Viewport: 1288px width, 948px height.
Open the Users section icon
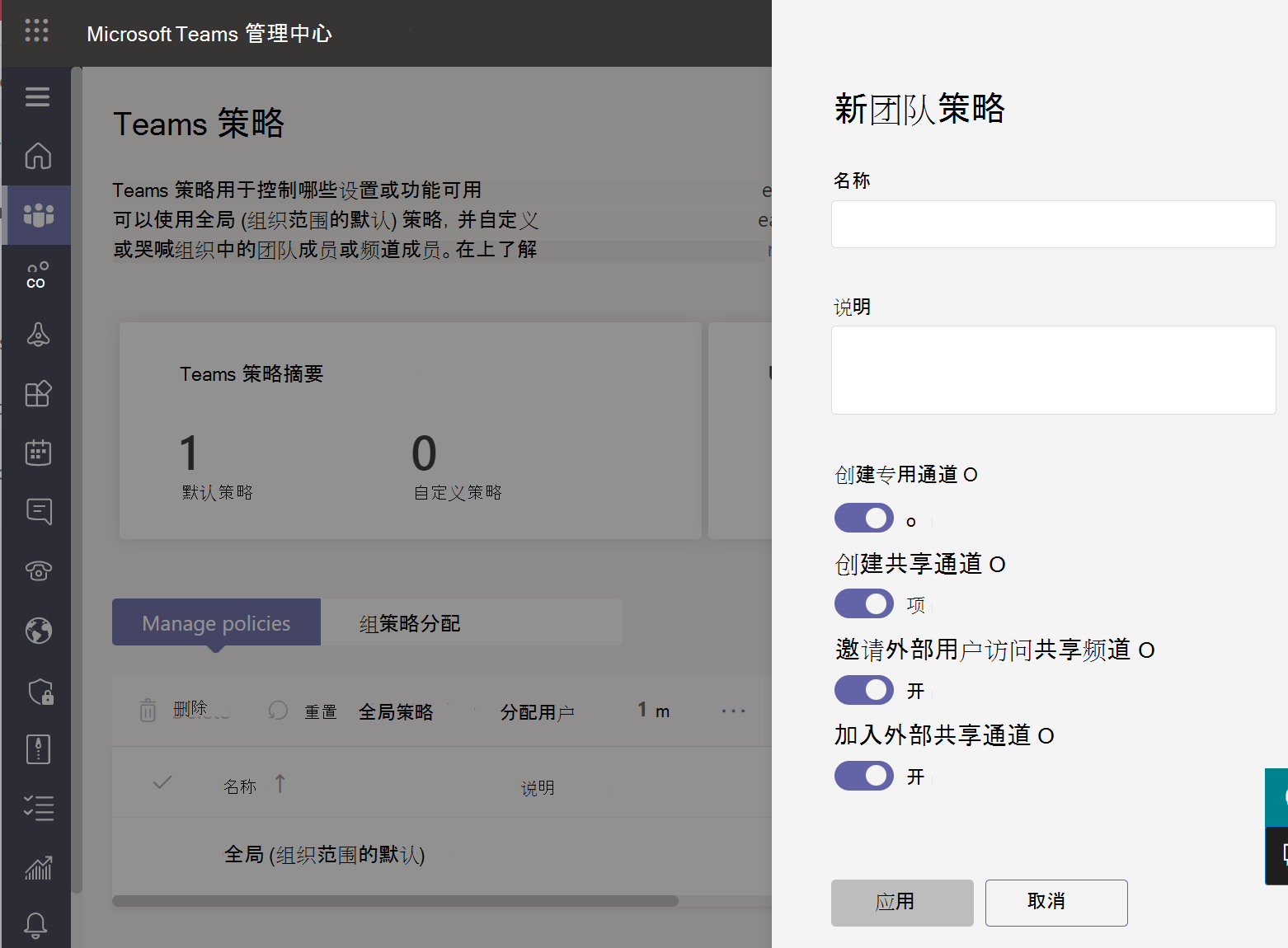click(37, 275)
